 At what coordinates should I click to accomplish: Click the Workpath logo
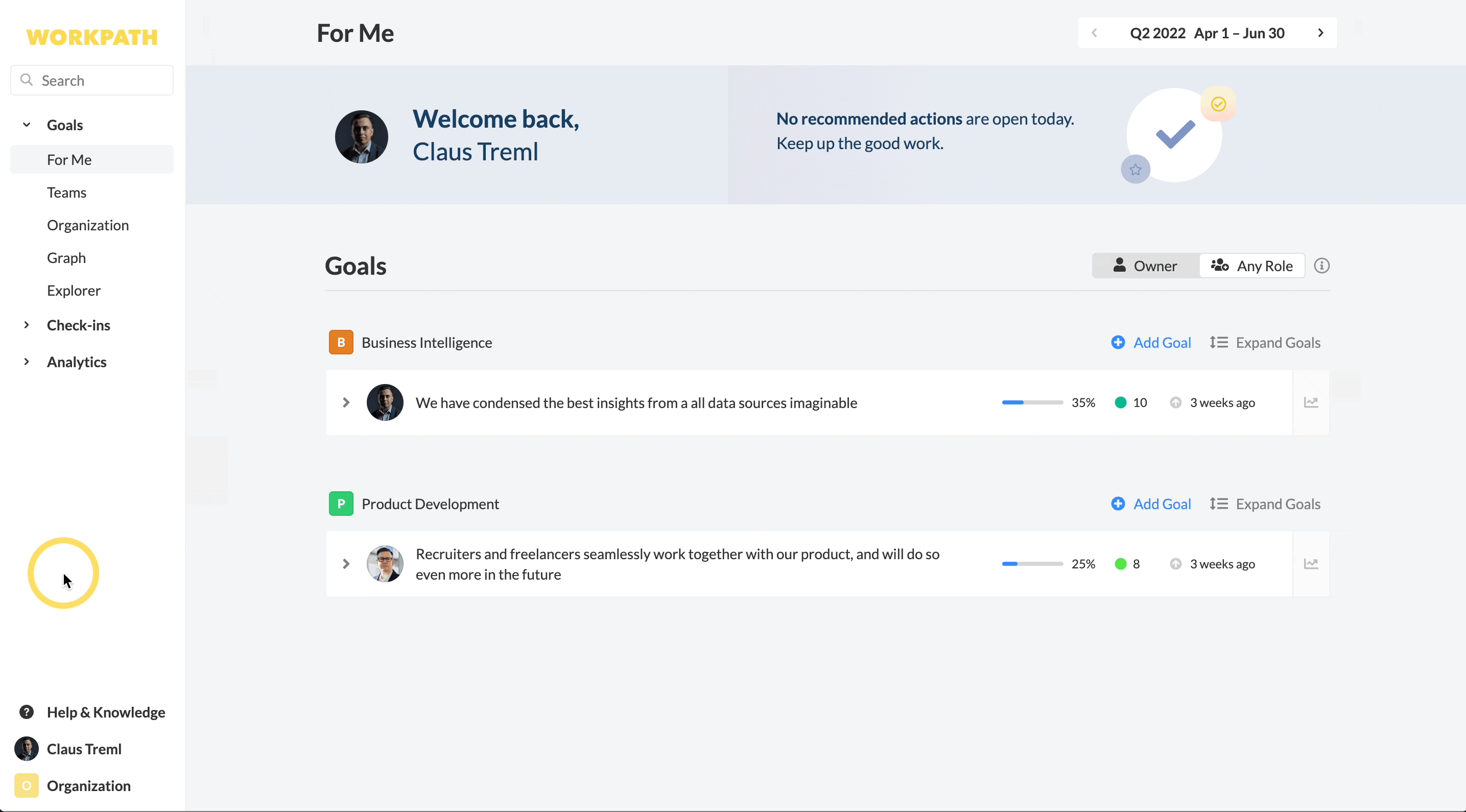(91, 37)
